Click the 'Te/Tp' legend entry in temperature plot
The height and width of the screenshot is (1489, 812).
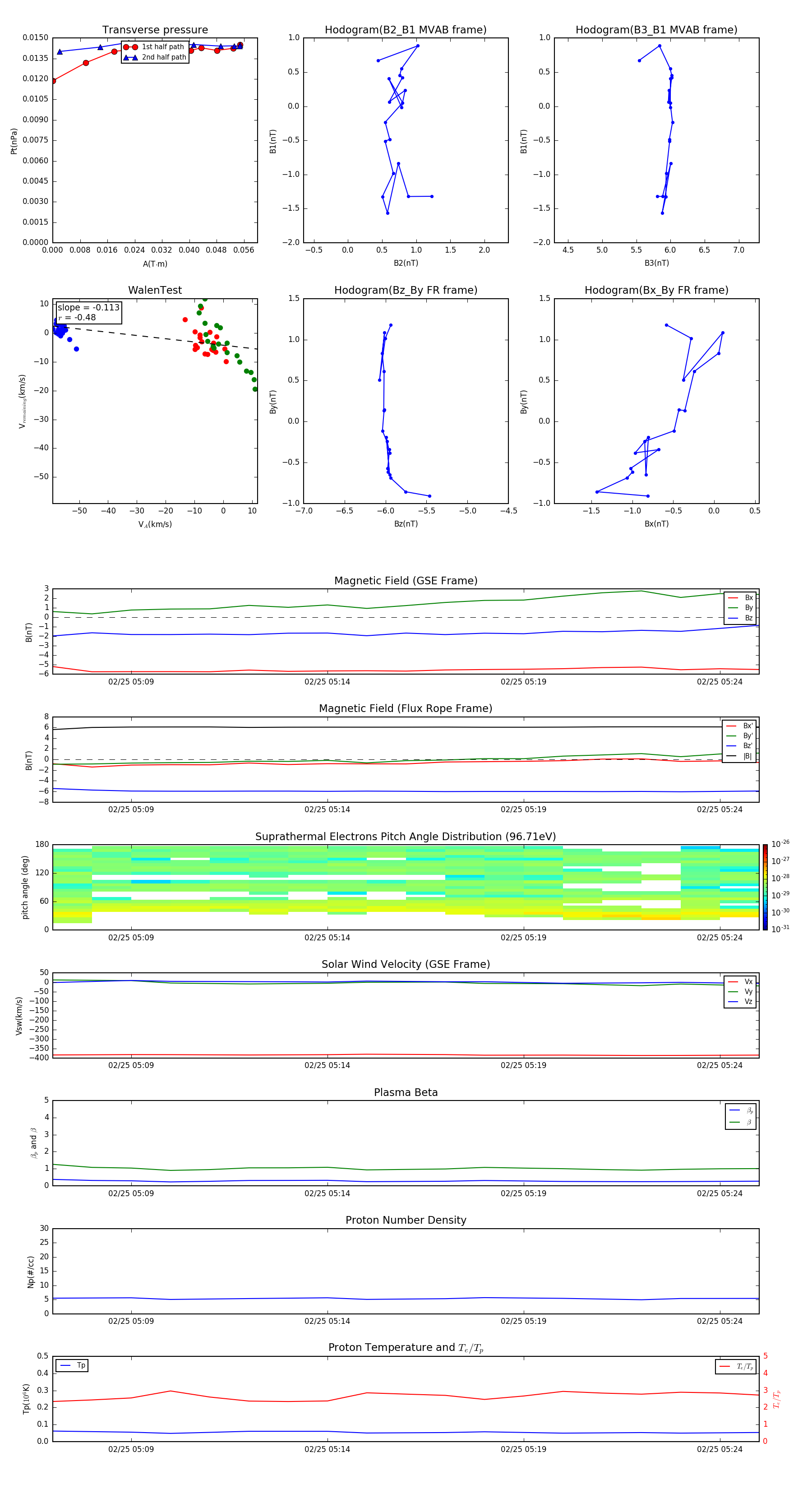pos(736,1366)
